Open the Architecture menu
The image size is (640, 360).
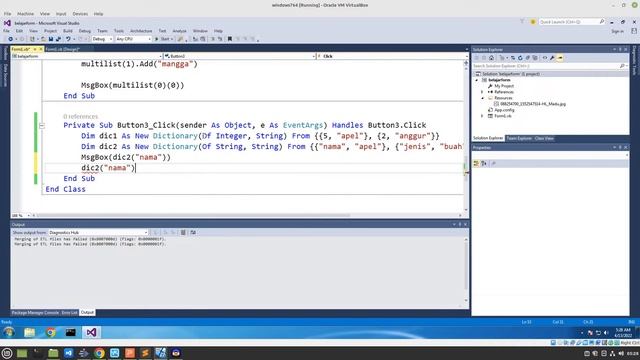pos(141,31)
